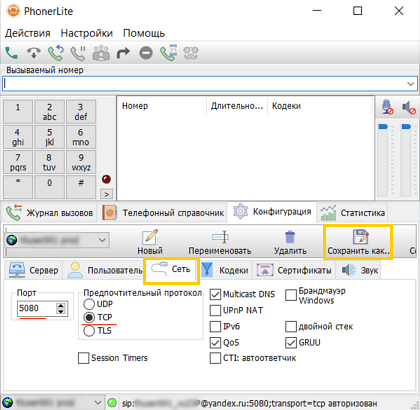
Task: Select the UDP protocol radio button
Action: tap(89, 304)
